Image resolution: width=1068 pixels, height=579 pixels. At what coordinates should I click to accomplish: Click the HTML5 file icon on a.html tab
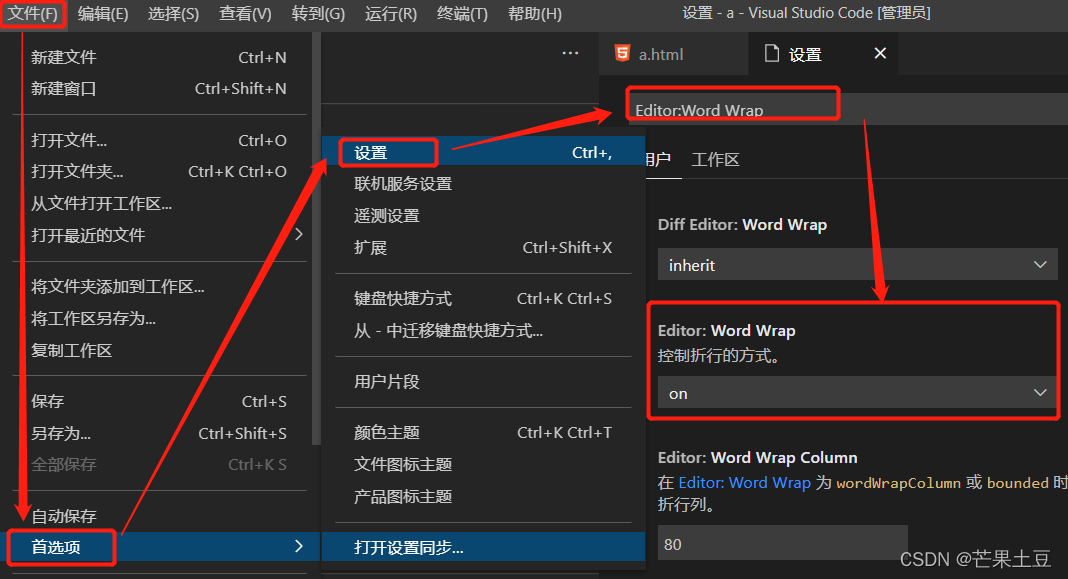pyautogui.click(x=623, y=53)
